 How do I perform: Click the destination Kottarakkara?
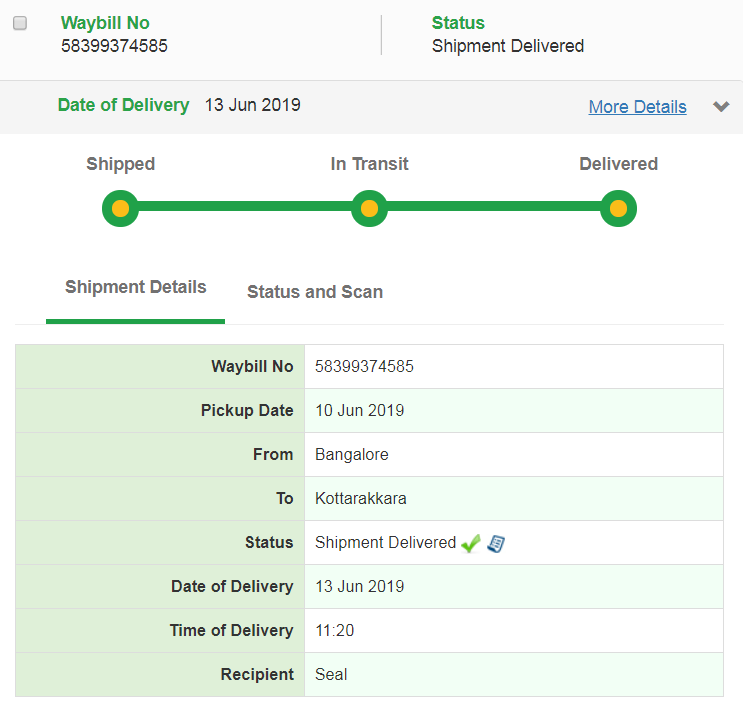360,499
